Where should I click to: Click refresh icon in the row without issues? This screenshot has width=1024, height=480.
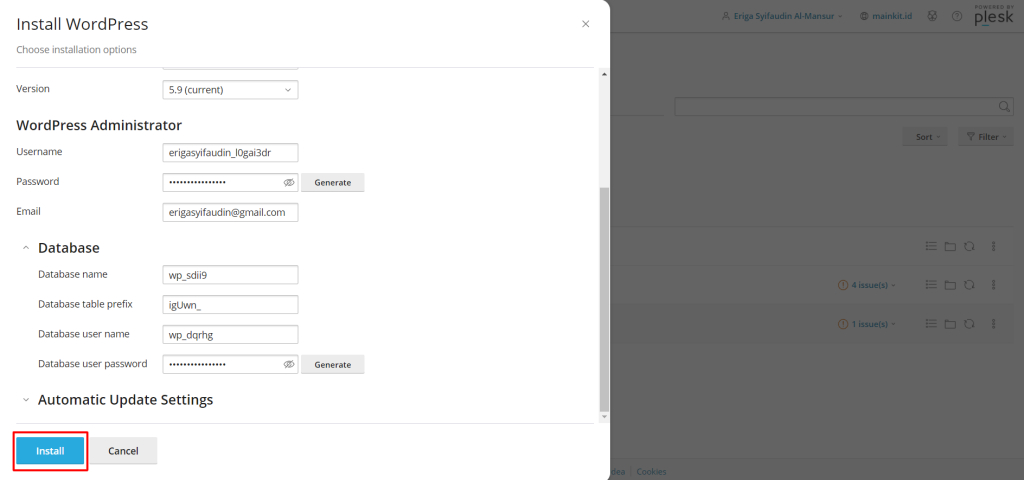(969, 246)
